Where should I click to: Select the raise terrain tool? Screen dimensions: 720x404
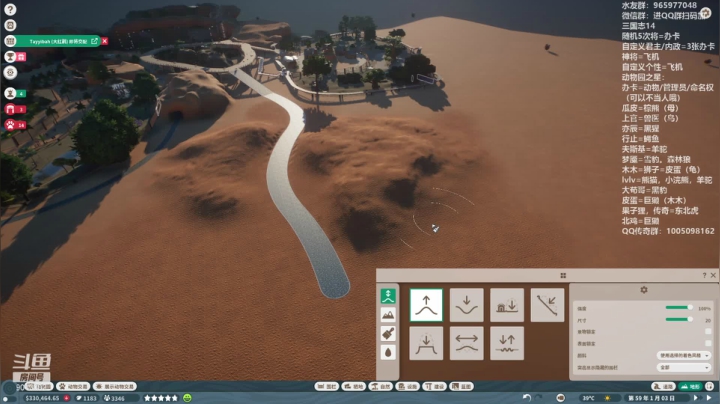pos(426,305)
